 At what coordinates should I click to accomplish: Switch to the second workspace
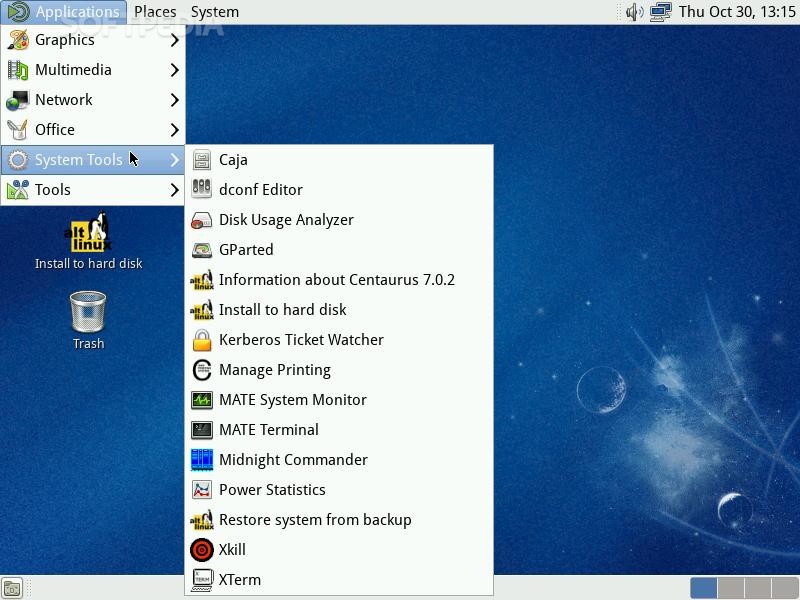pyautogui.click(x=731, y=588)
